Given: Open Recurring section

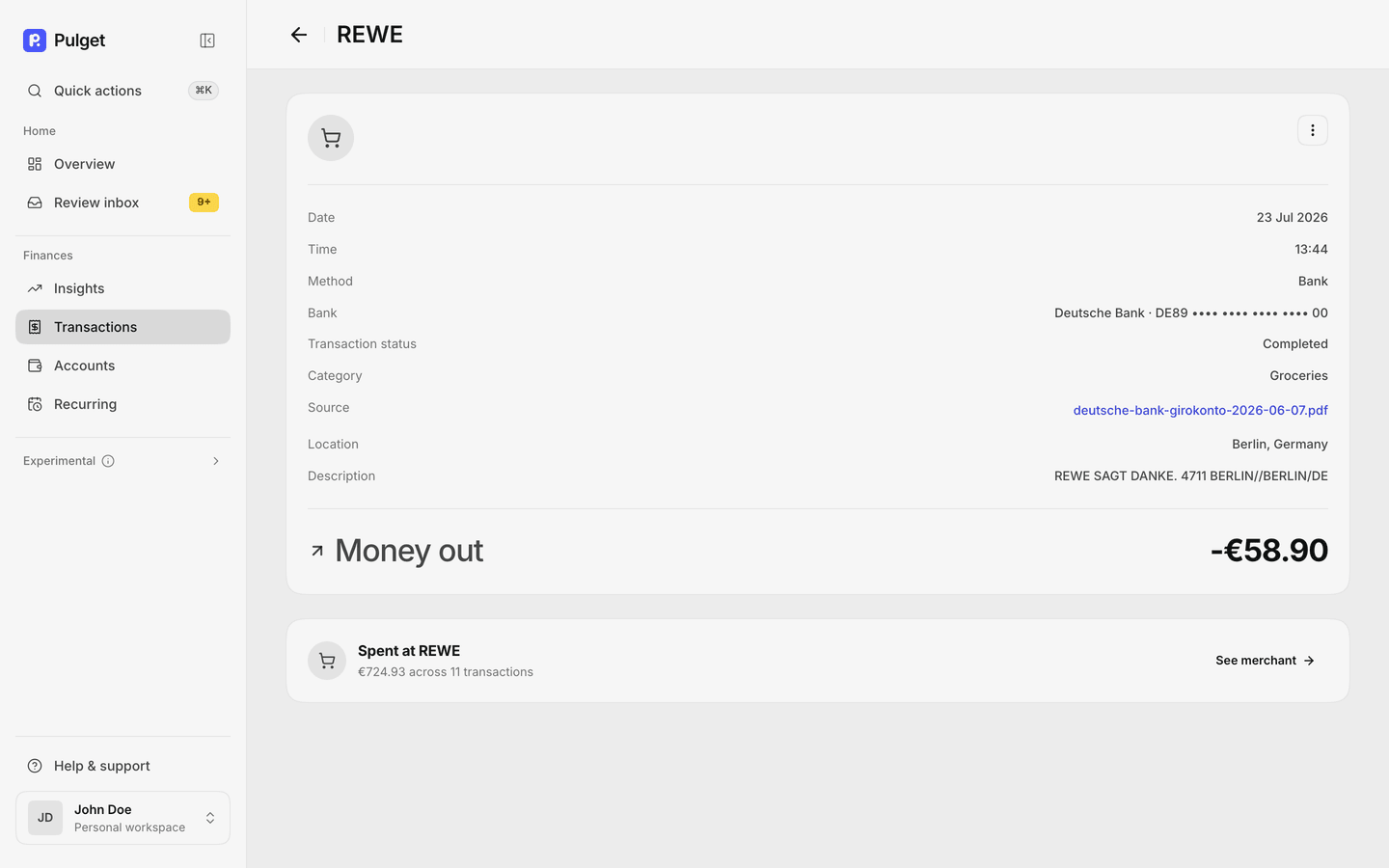Looking at the screenshot, I should pyautogui.click(x=123, y=404).
